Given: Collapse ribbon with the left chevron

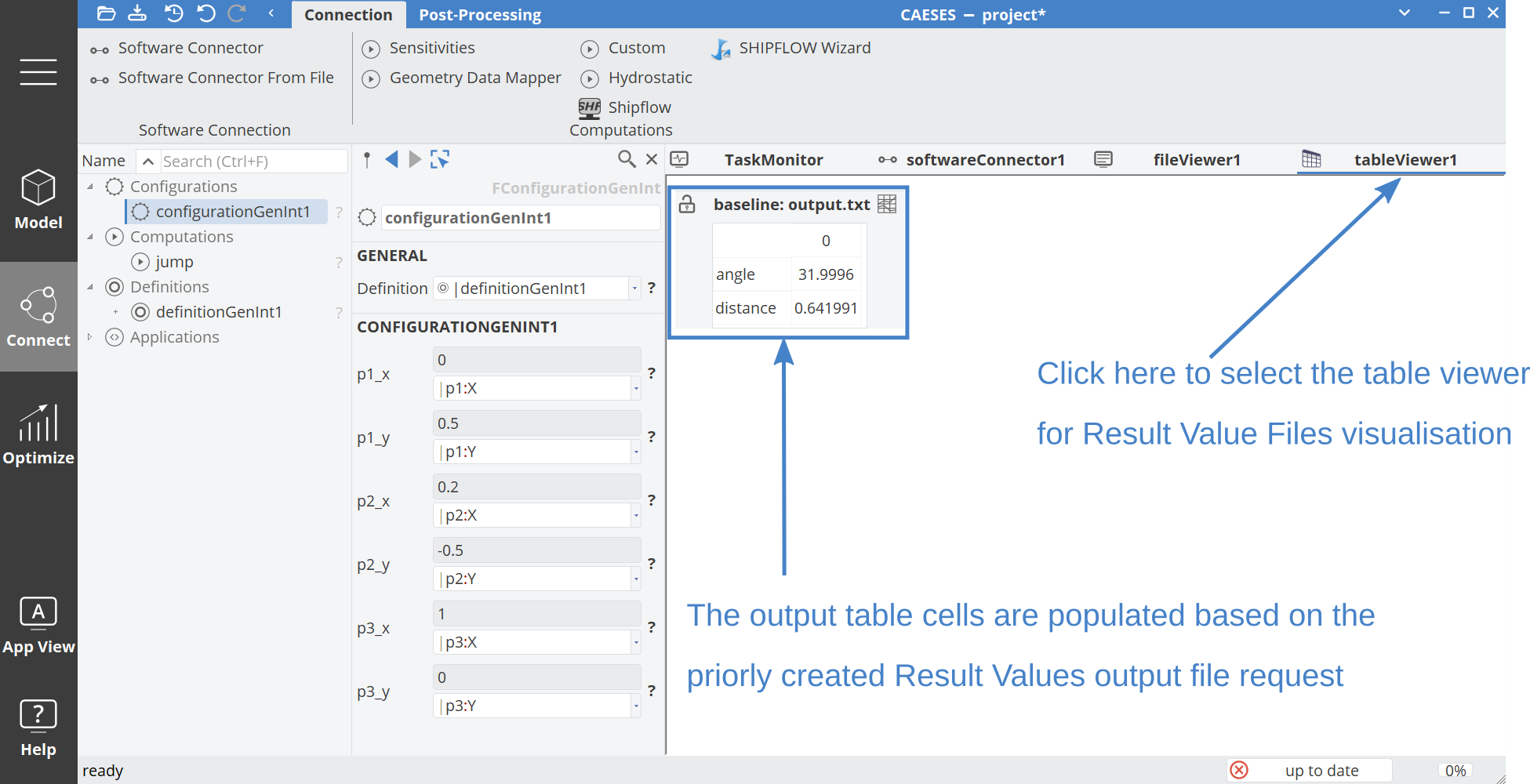Looking at the screenshot, I should 271,13.
